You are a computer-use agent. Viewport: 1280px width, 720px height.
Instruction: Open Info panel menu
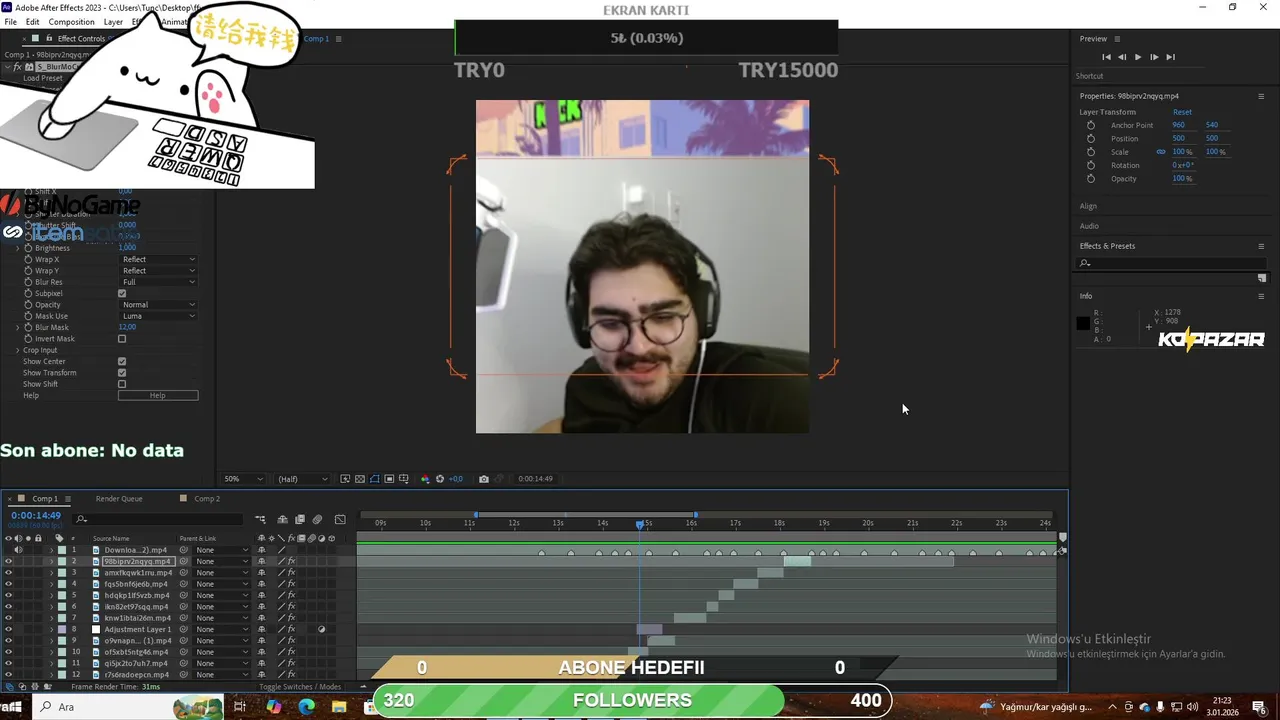point(1261,296)
